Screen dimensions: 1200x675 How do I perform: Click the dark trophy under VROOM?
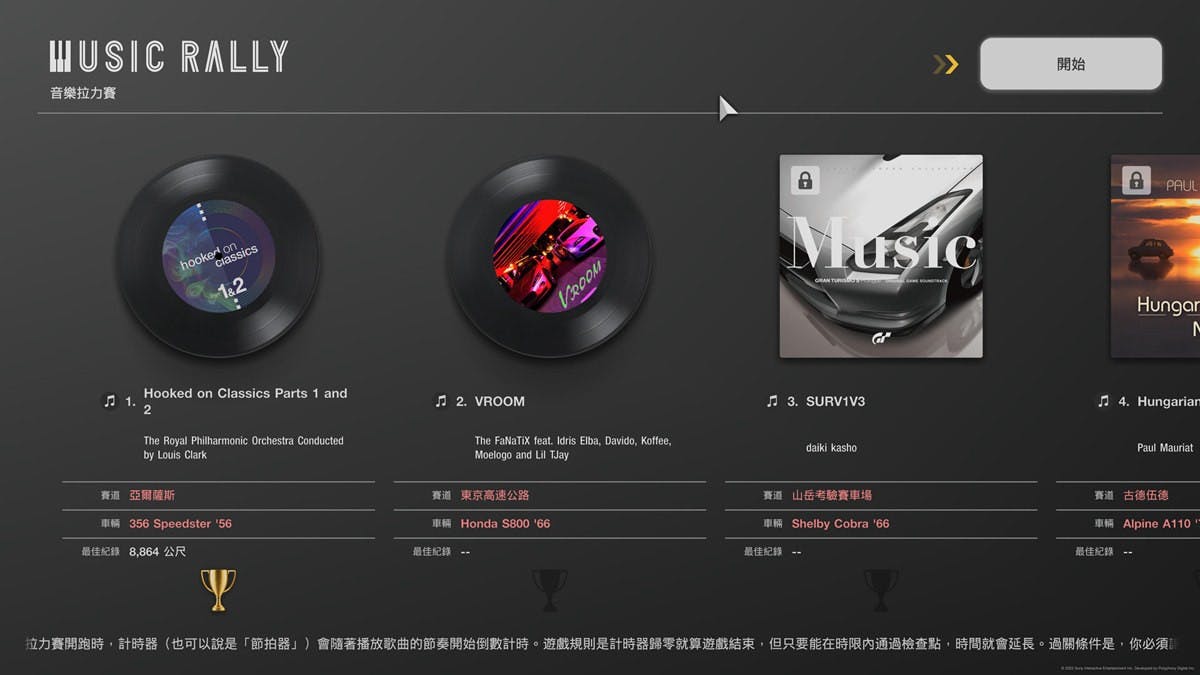pos(549,590)
